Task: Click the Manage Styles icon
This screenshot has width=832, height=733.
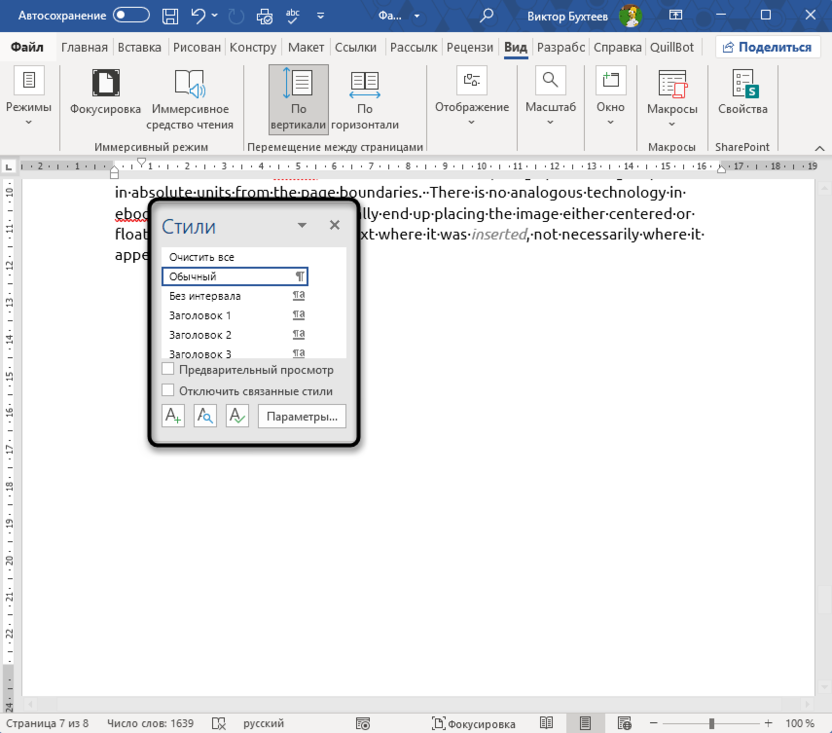Action: click(237, 416)
